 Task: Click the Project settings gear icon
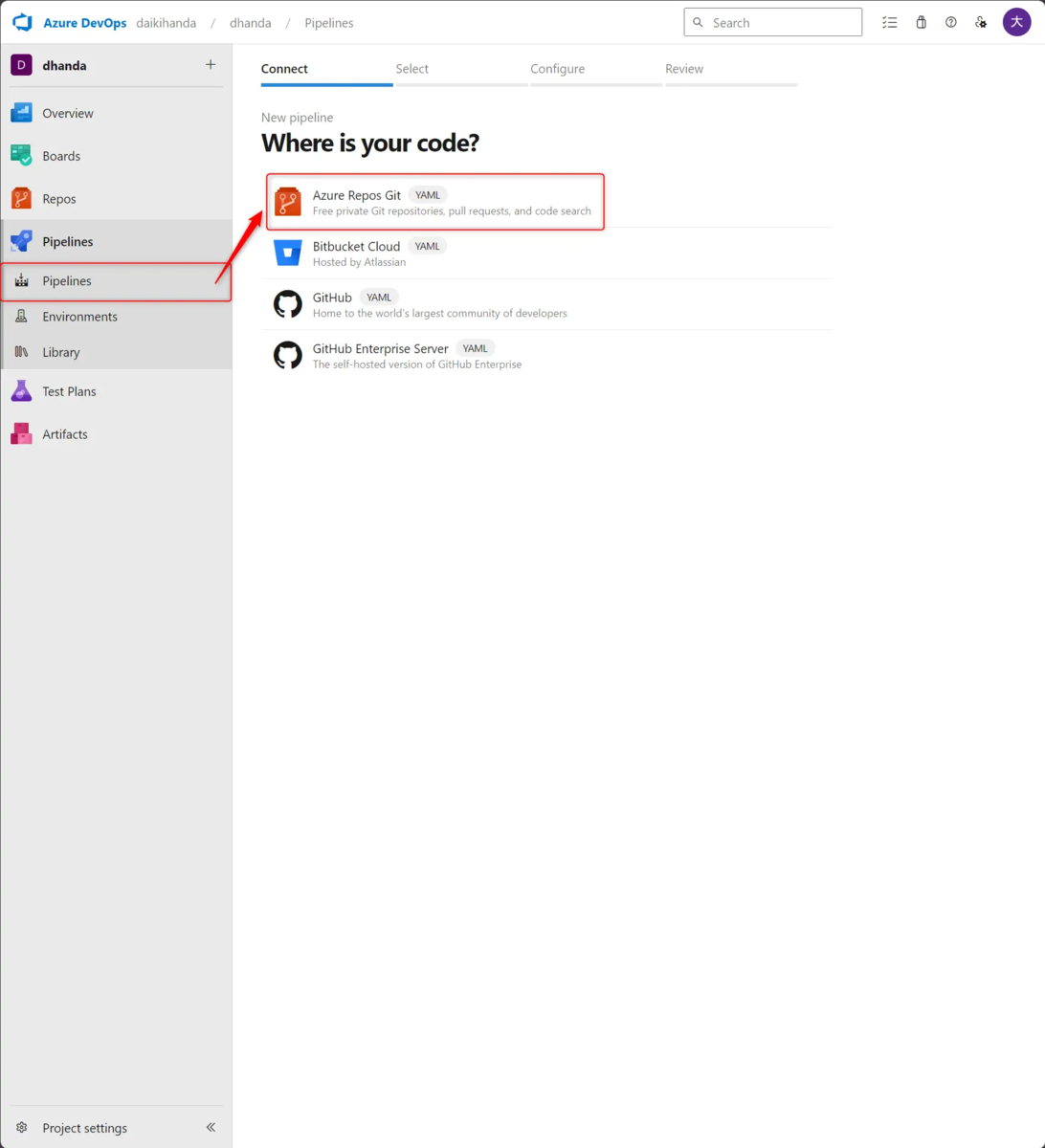pyautogui.click(x=22, y=1128)
